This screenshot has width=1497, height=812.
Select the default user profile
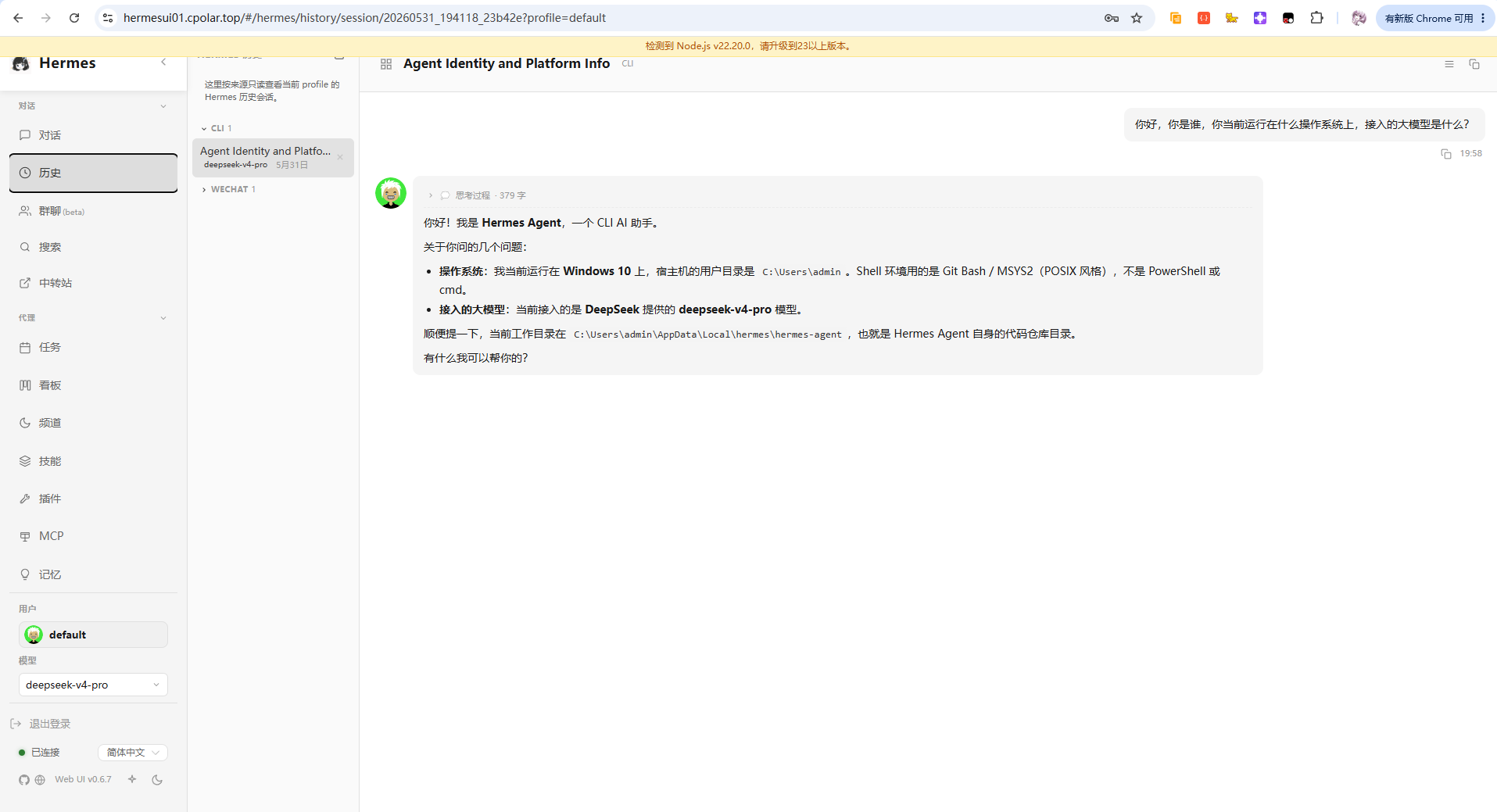click(x=93, y=635)
